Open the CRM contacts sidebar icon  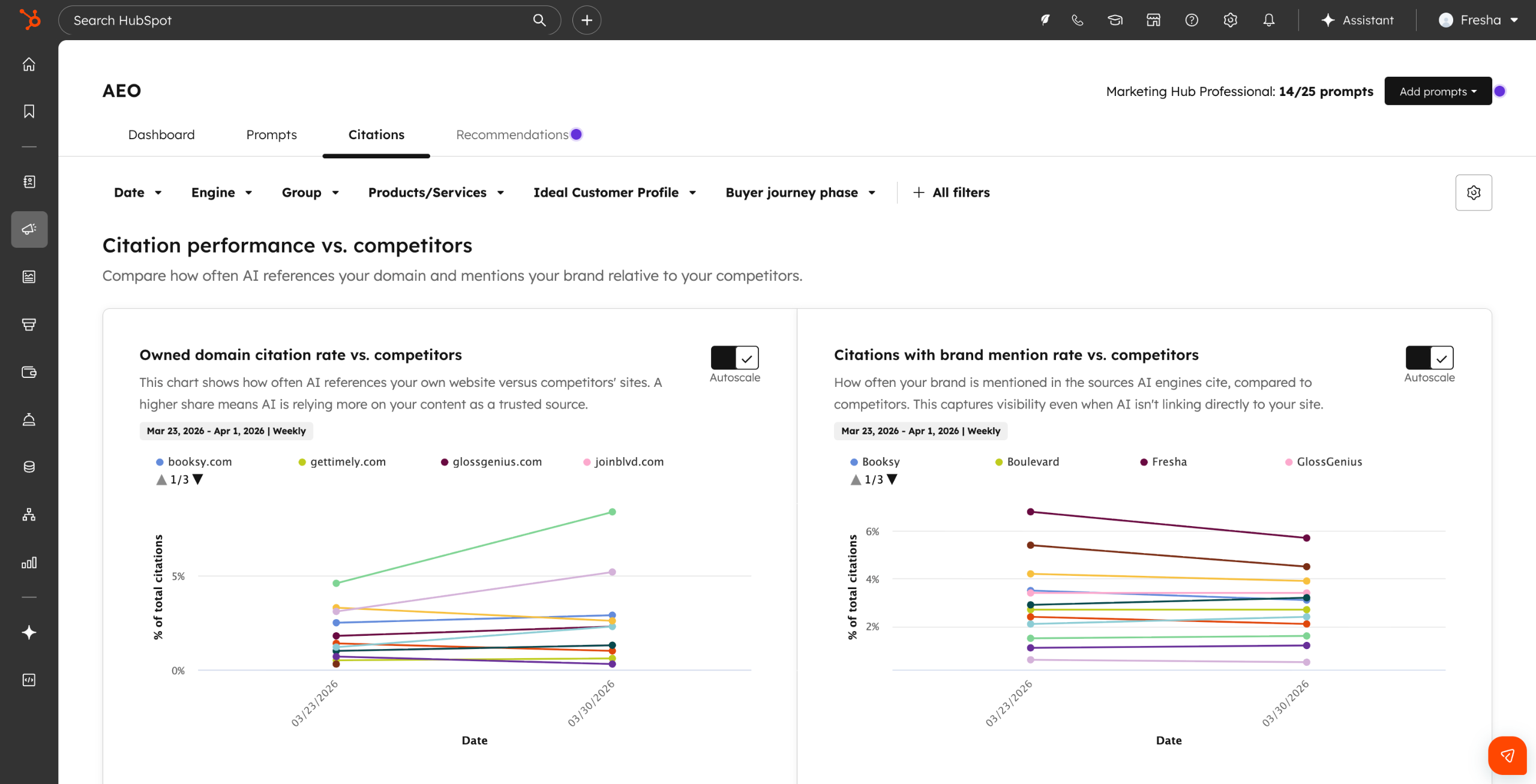click(29, 182)
